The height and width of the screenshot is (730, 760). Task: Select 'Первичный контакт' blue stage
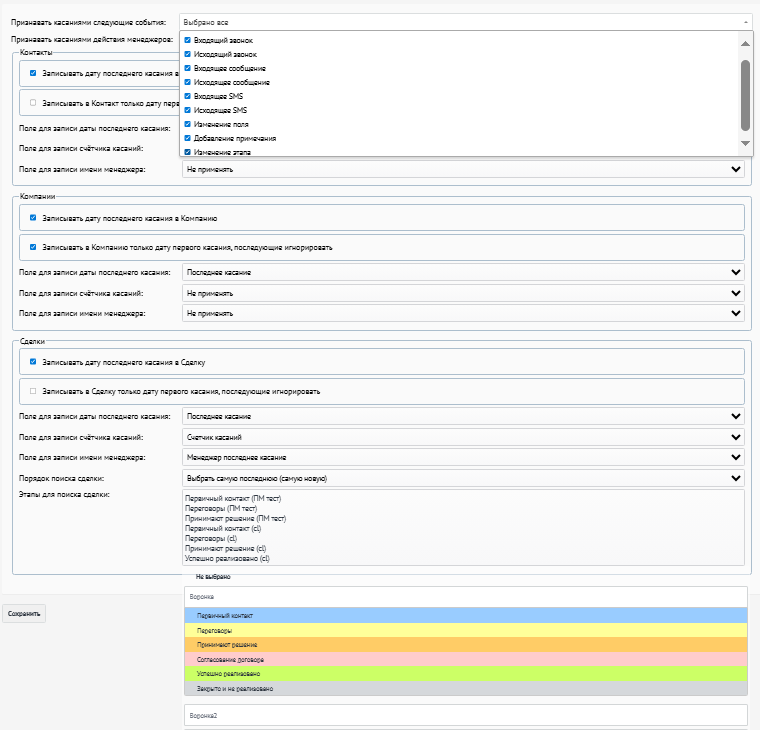(x=466, y=616)
